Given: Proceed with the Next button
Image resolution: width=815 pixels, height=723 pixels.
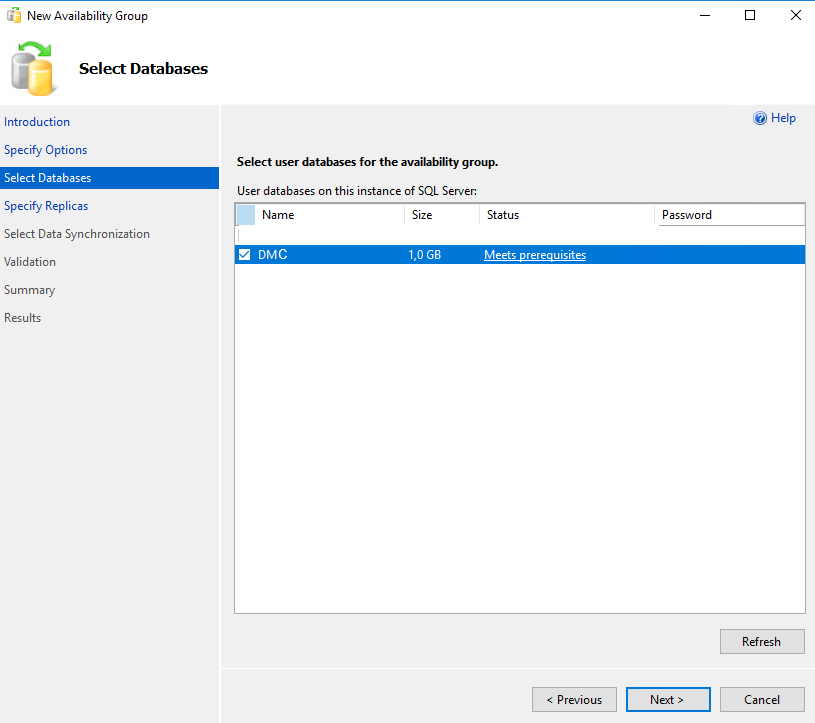Looking at the screenshot, I should 668,700.
